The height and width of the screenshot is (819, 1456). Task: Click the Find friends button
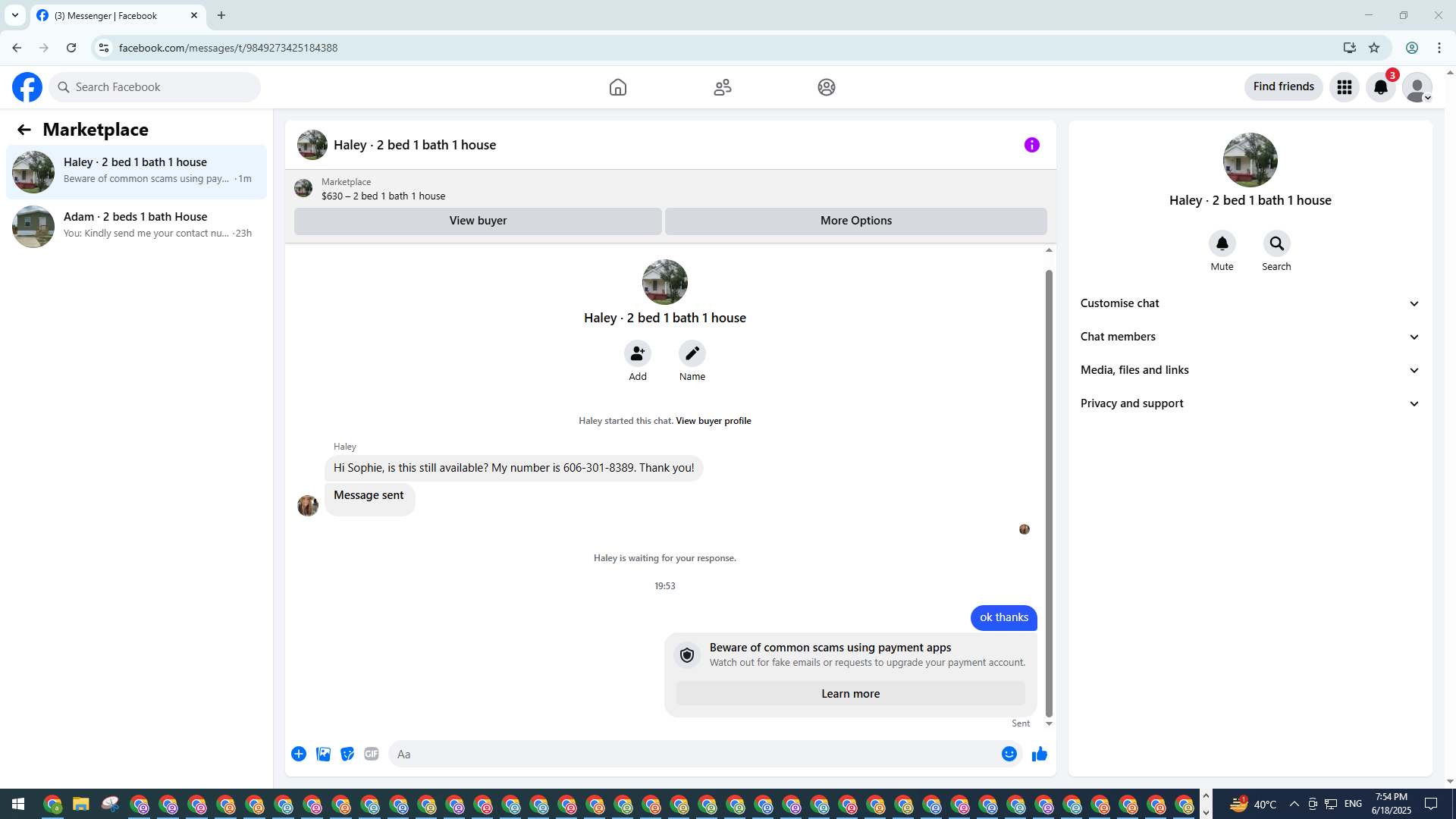coord(1284,87)
